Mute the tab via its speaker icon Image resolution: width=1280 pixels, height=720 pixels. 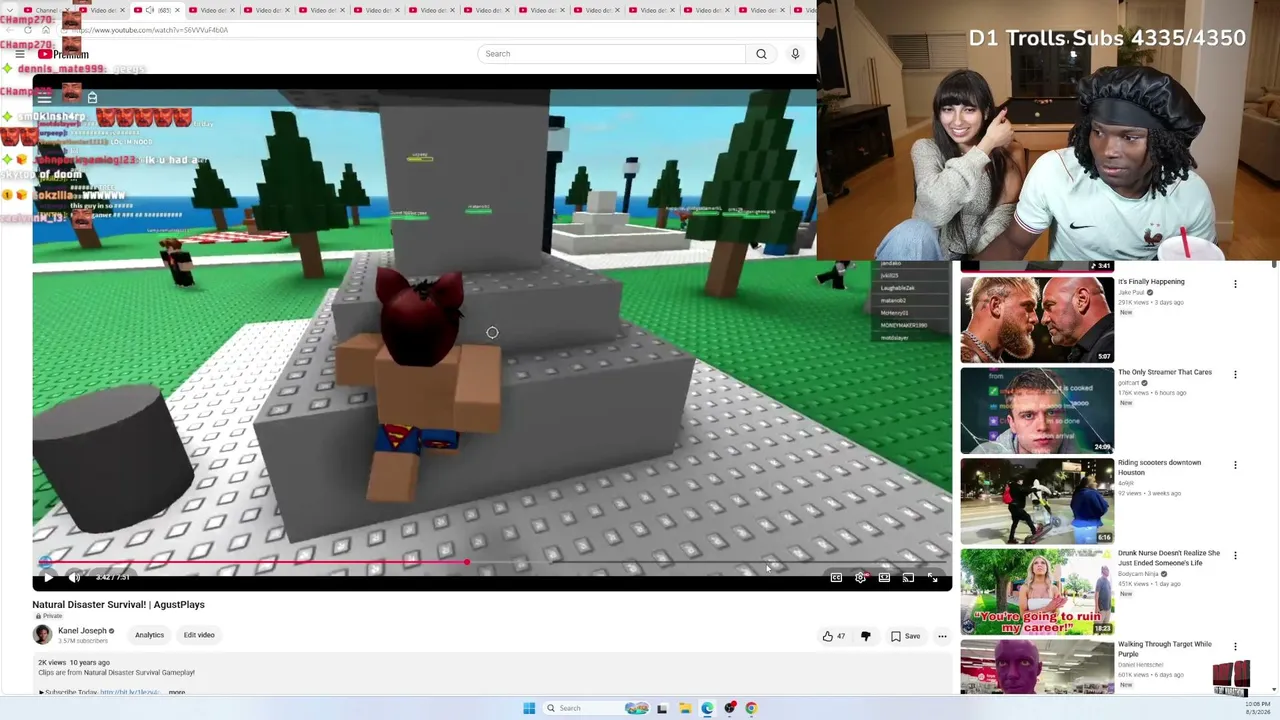pos(150,10)
